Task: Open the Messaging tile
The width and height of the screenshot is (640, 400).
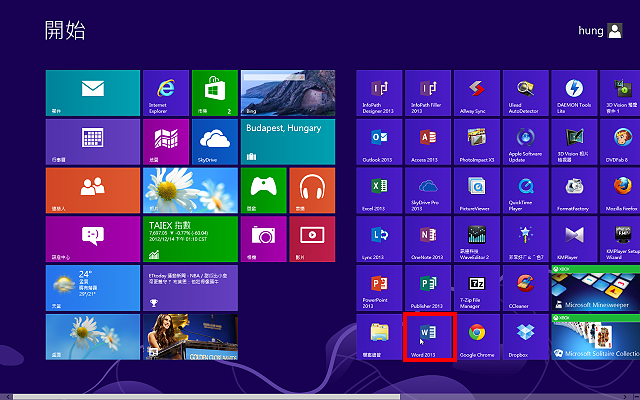Action: pyautogui.click(x=93, y=239)
